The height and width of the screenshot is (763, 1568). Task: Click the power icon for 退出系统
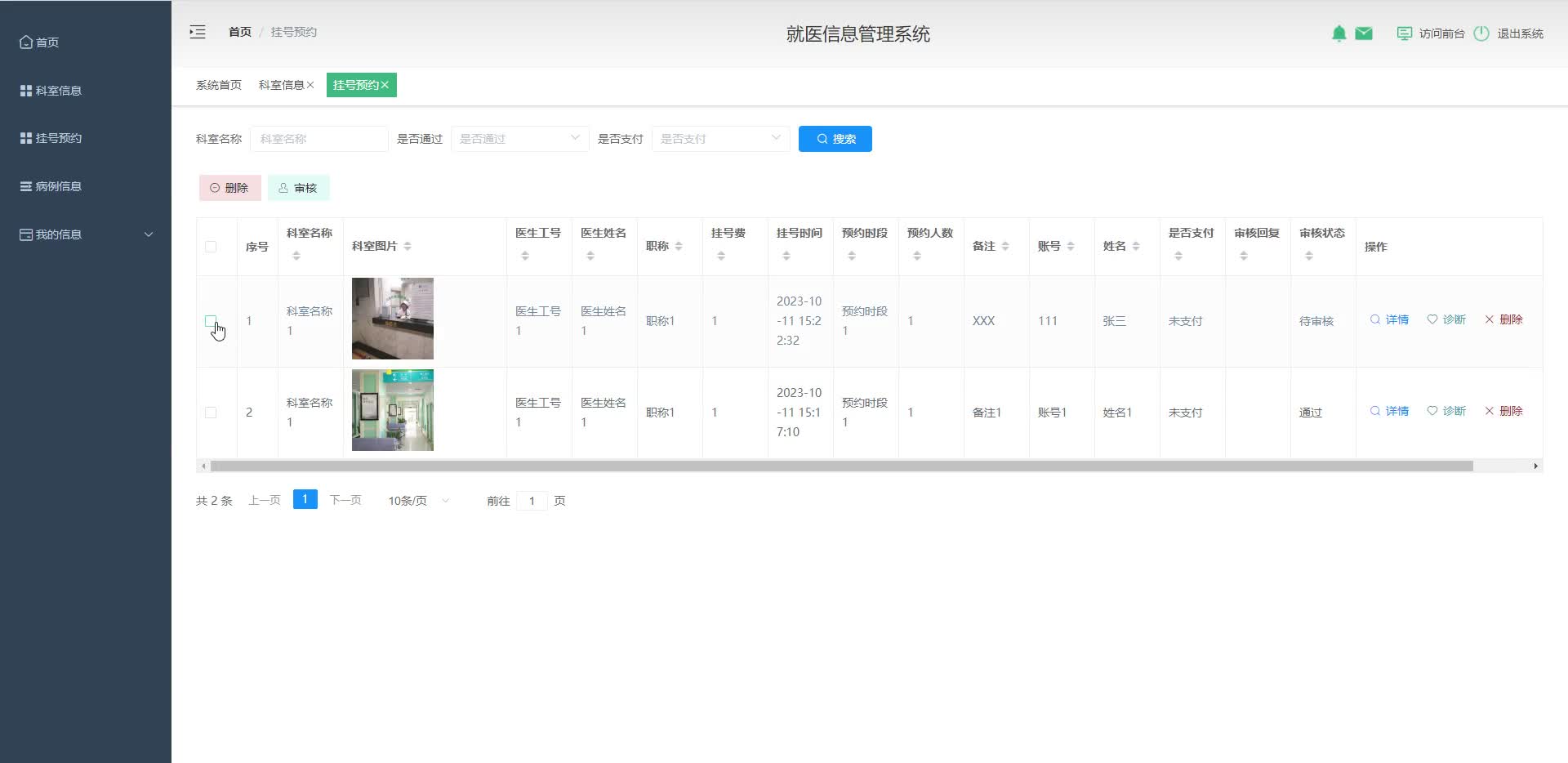click(1481, 33)
